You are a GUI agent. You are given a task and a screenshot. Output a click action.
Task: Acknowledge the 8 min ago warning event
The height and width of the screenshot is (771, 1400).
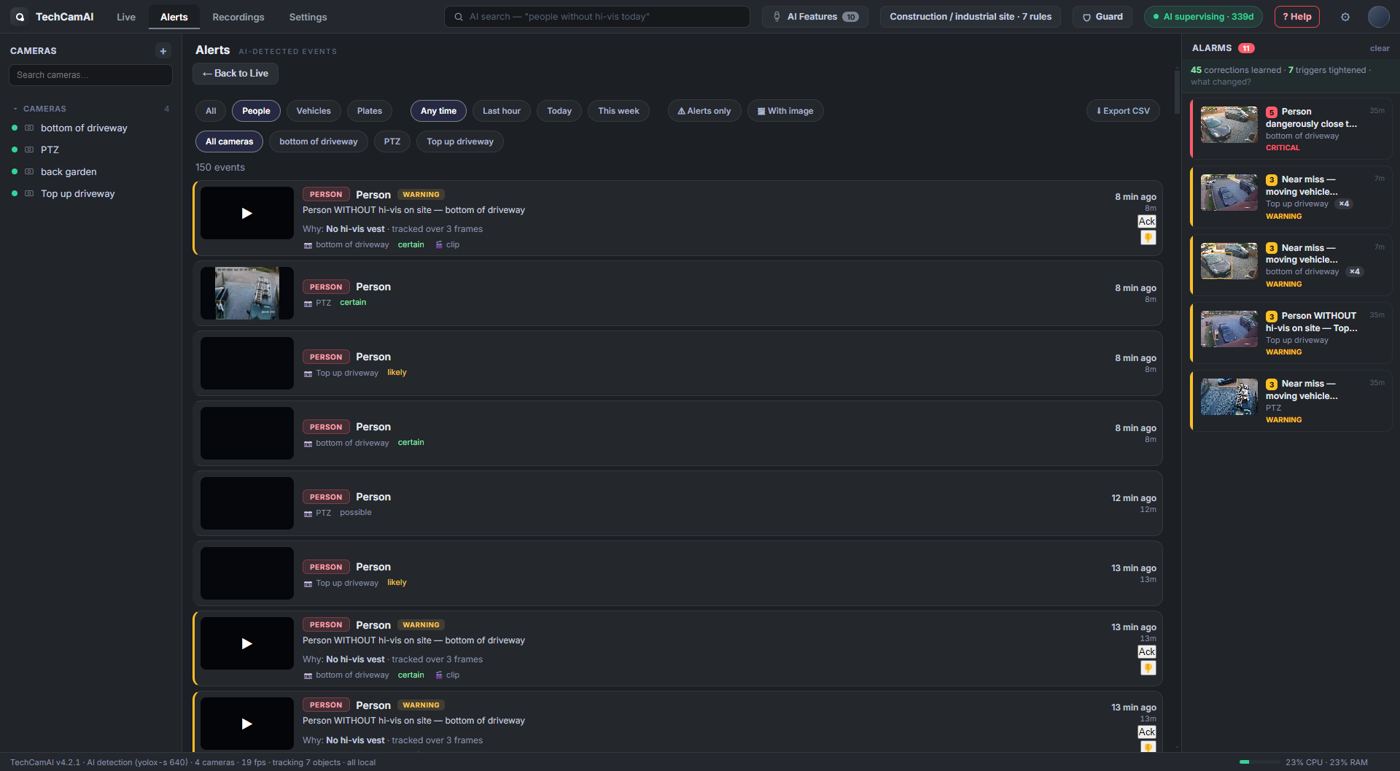point(1146,221)
